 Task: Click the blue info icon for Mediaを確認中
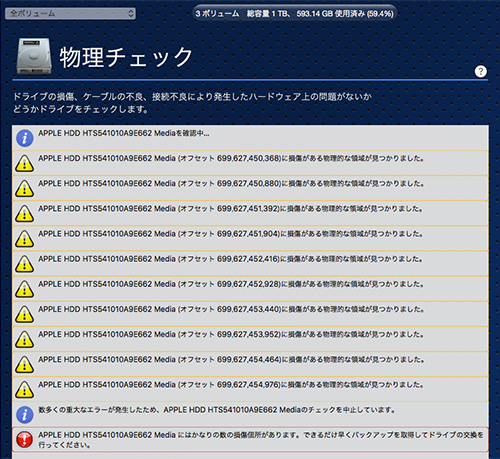(x=25, y=138)
